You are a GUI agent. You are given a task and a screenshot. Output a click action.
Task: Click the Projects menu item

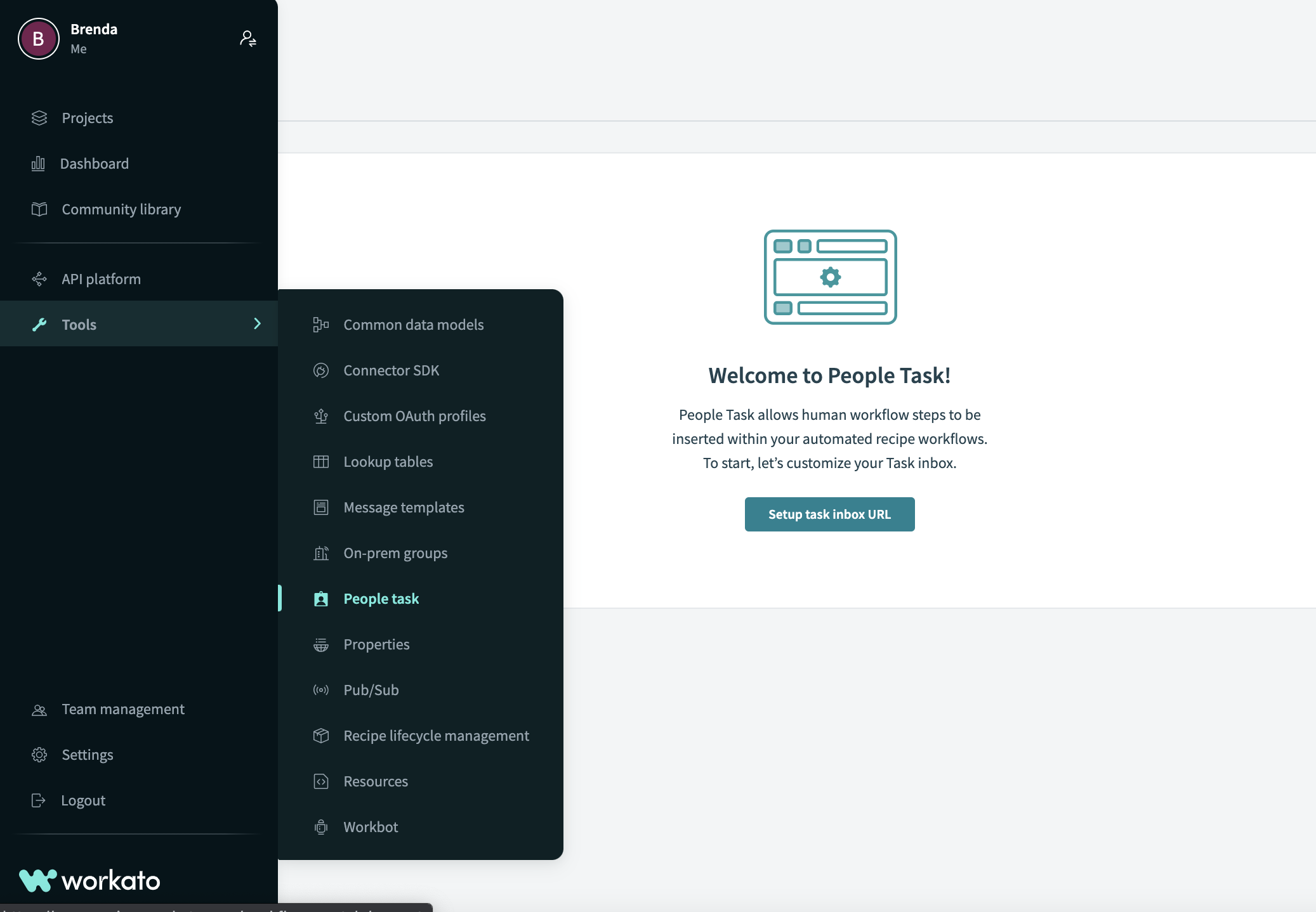[x=87, y=117]
